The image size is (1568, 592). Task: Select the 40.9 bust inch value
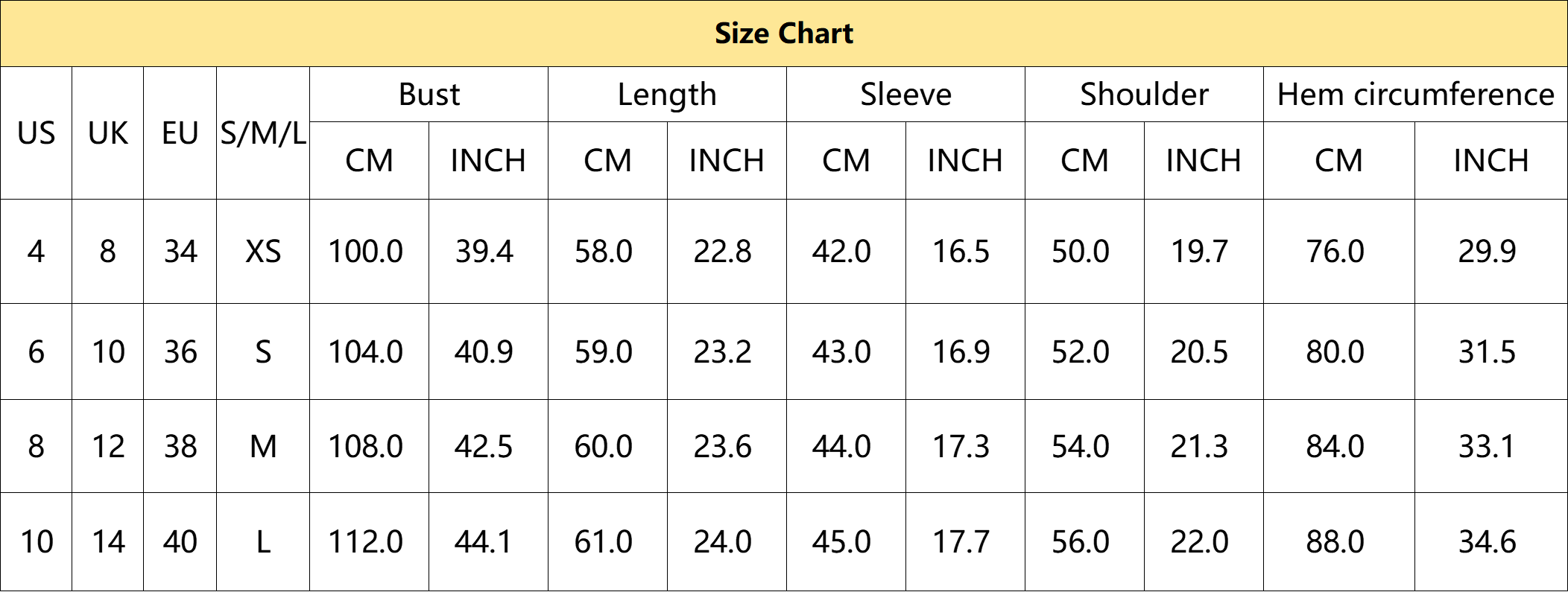(484, 352)
